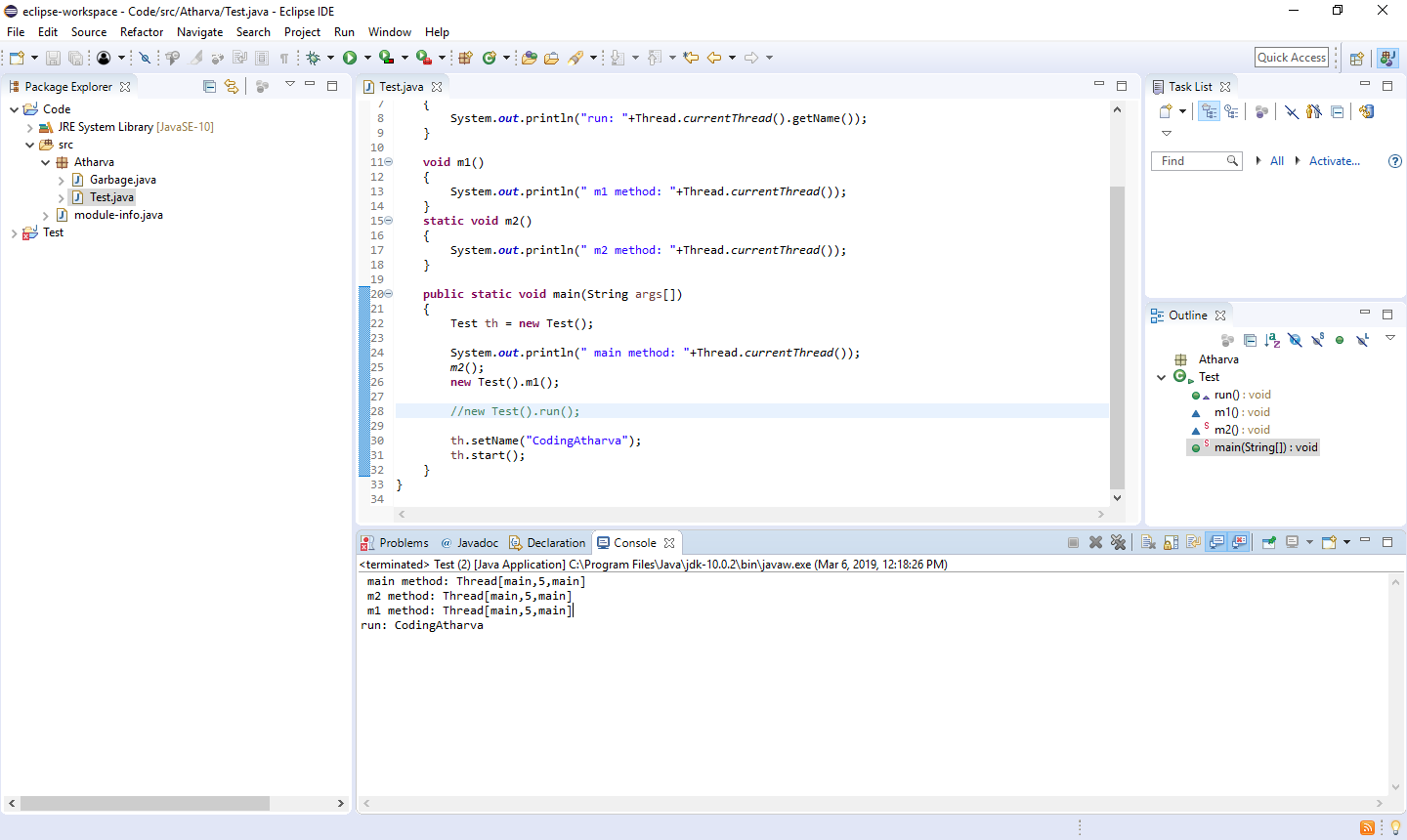
Task: Collapse All in Package Explorer
Action: tap(209, 86)
